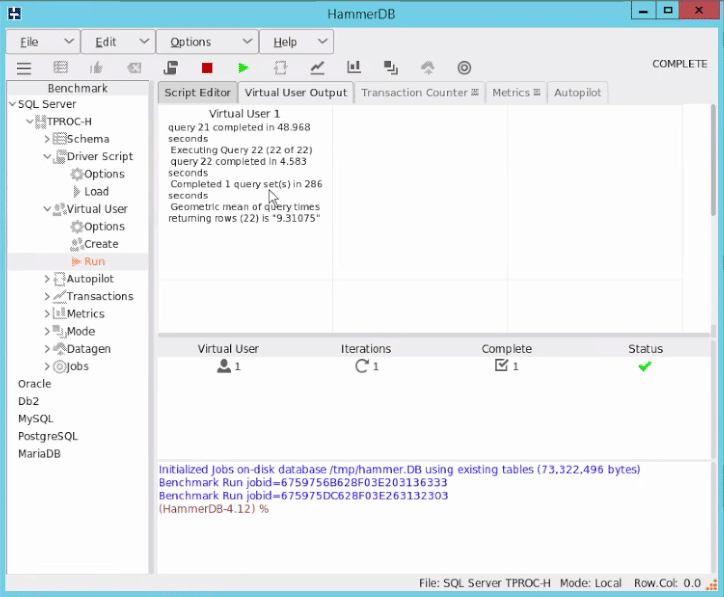Viewport: 724px width, 597px height.
Task: Click the Schema Build table icon in toolbar
Action: (60, 68)
